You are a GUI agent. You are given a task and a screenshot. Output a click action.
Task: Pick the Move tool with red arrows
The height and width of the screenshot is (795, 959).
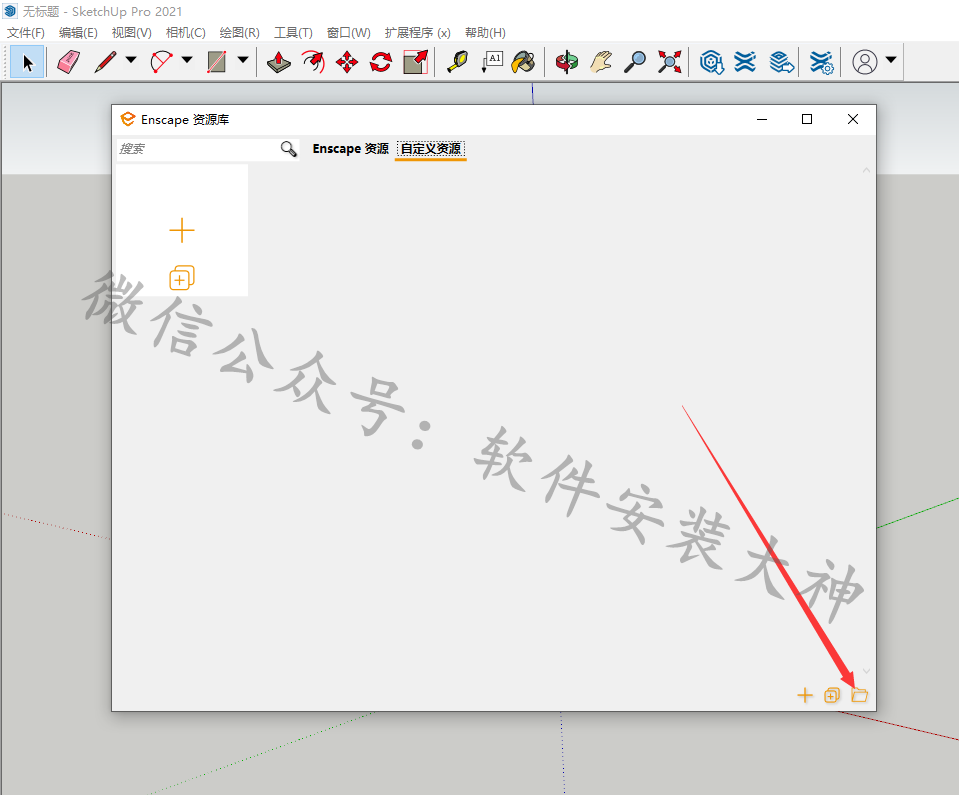(347, 62)
